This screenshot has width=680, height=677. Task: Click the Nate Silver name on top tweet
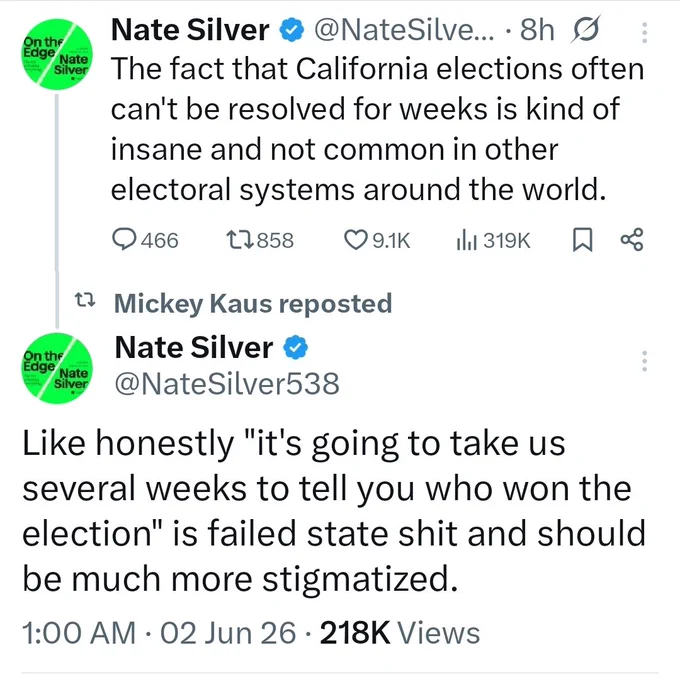(190, 30)
